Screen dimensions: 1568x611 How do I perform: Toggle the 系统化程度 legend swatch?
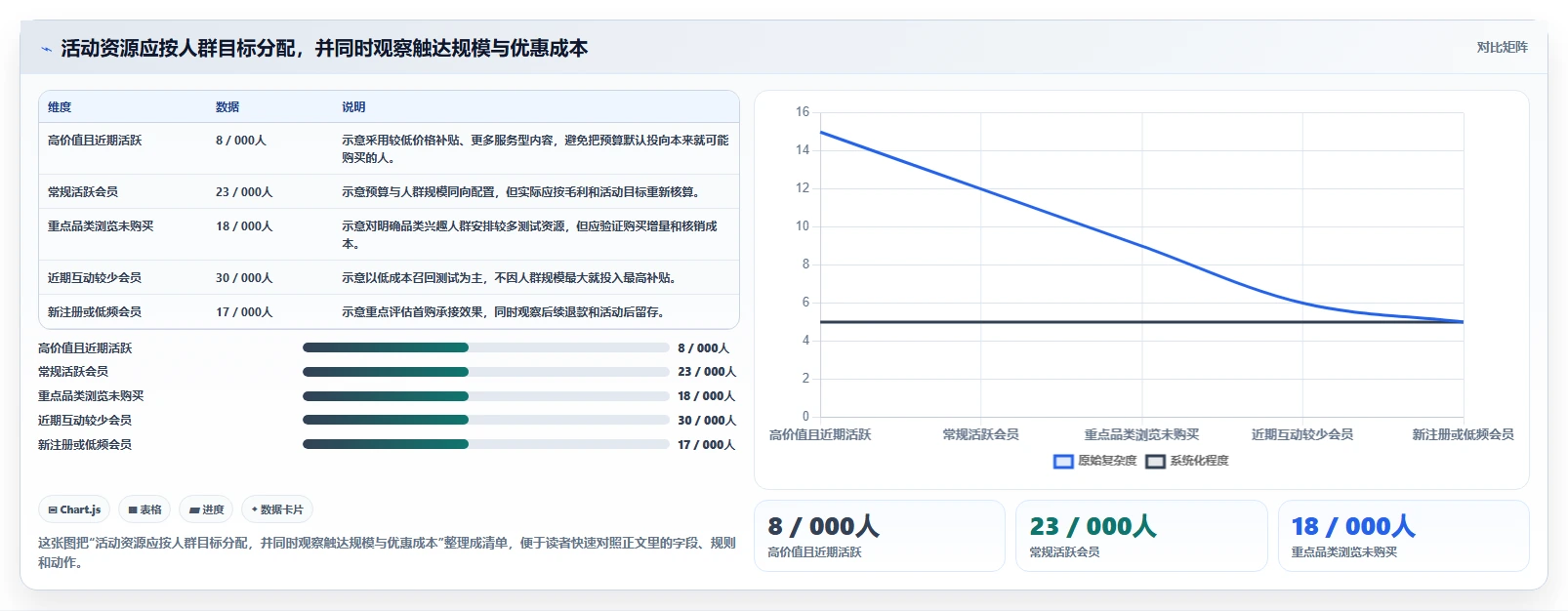[1156, 461]
